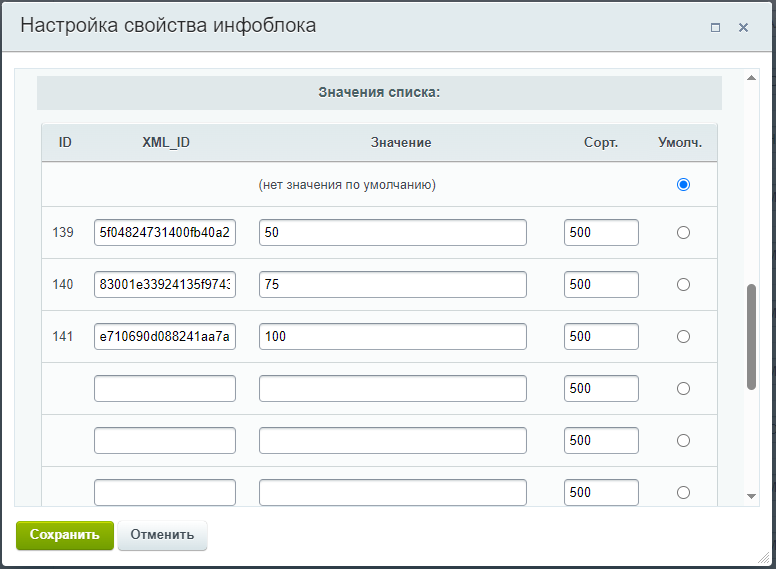
Task: Click Сохранить to save settings
Action: point(65,535)
